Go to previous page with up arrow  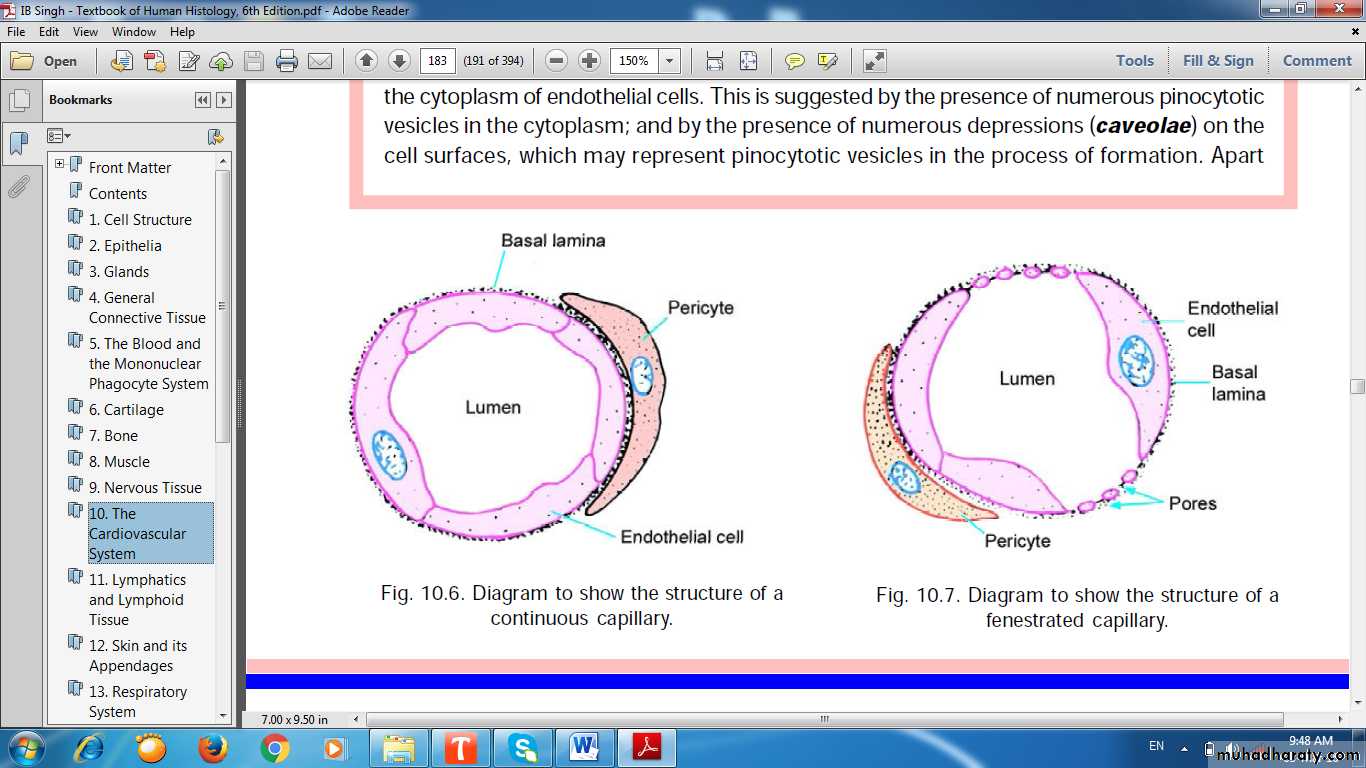coord(366,61)
